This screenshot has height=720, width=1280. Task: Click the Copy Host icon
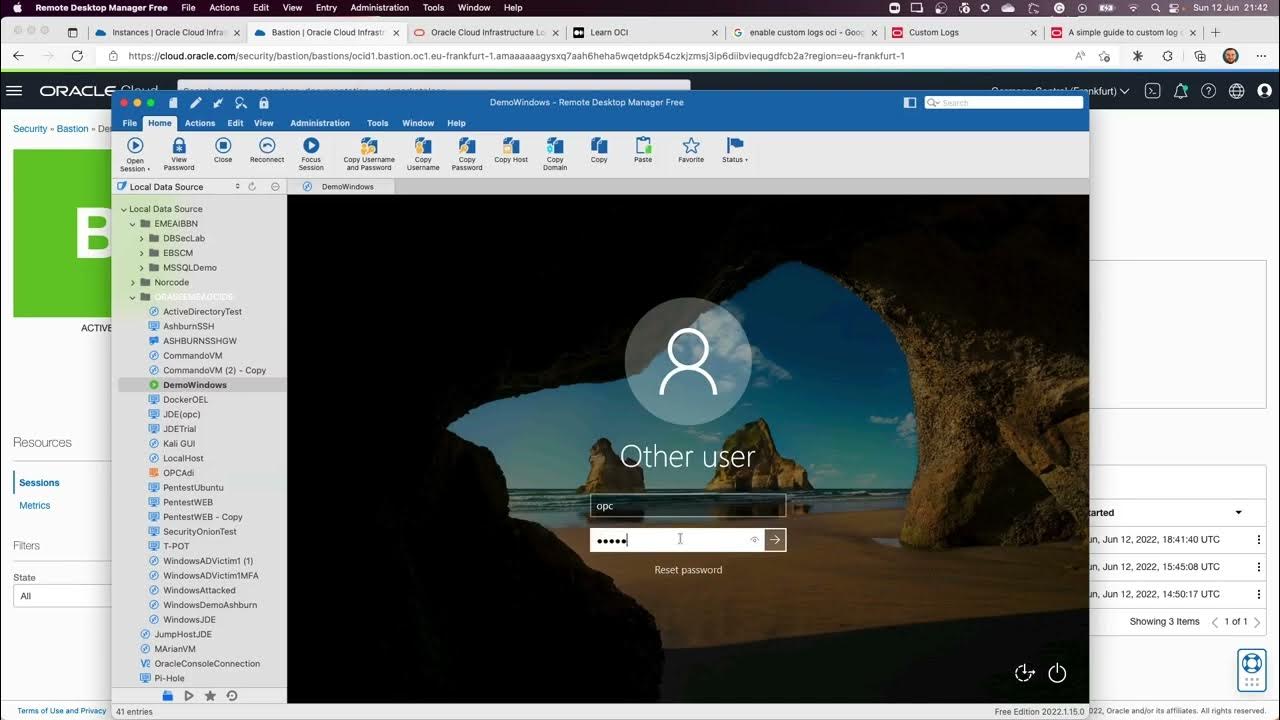point(511,150)
